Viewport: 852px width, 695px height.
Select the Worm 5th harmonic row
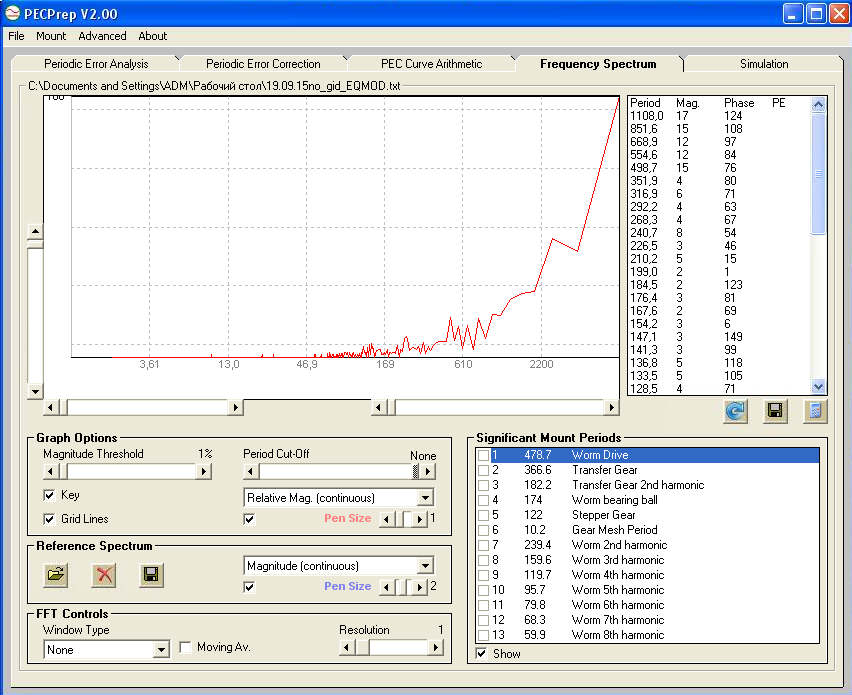[x=647, y=590]
